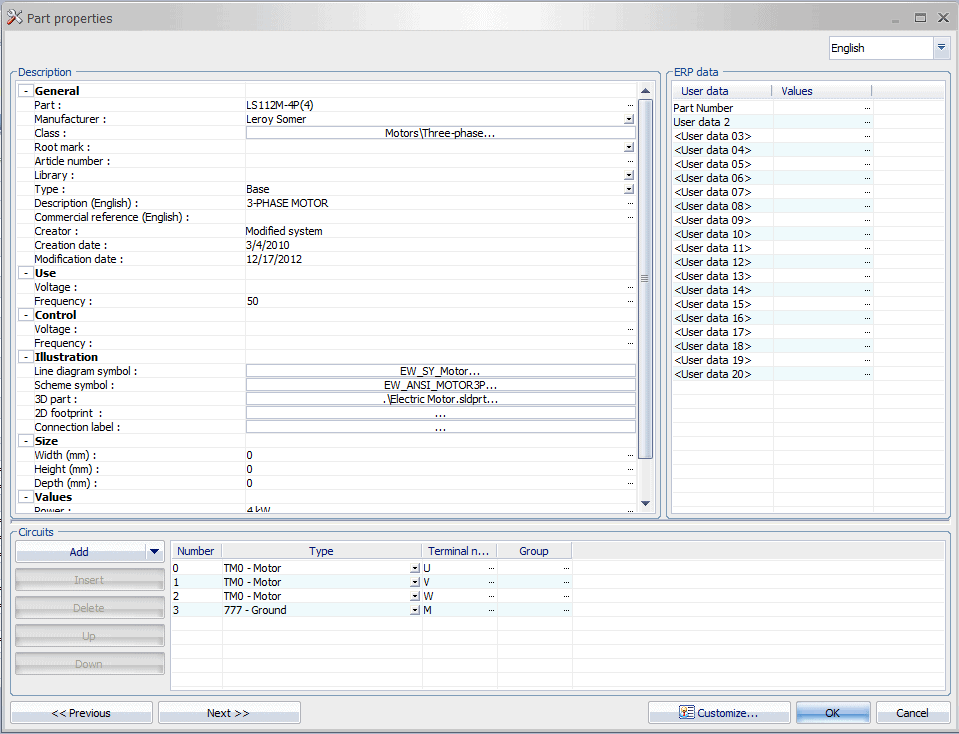Collapse the Use section
959x734 pixels.
point(26,273)
